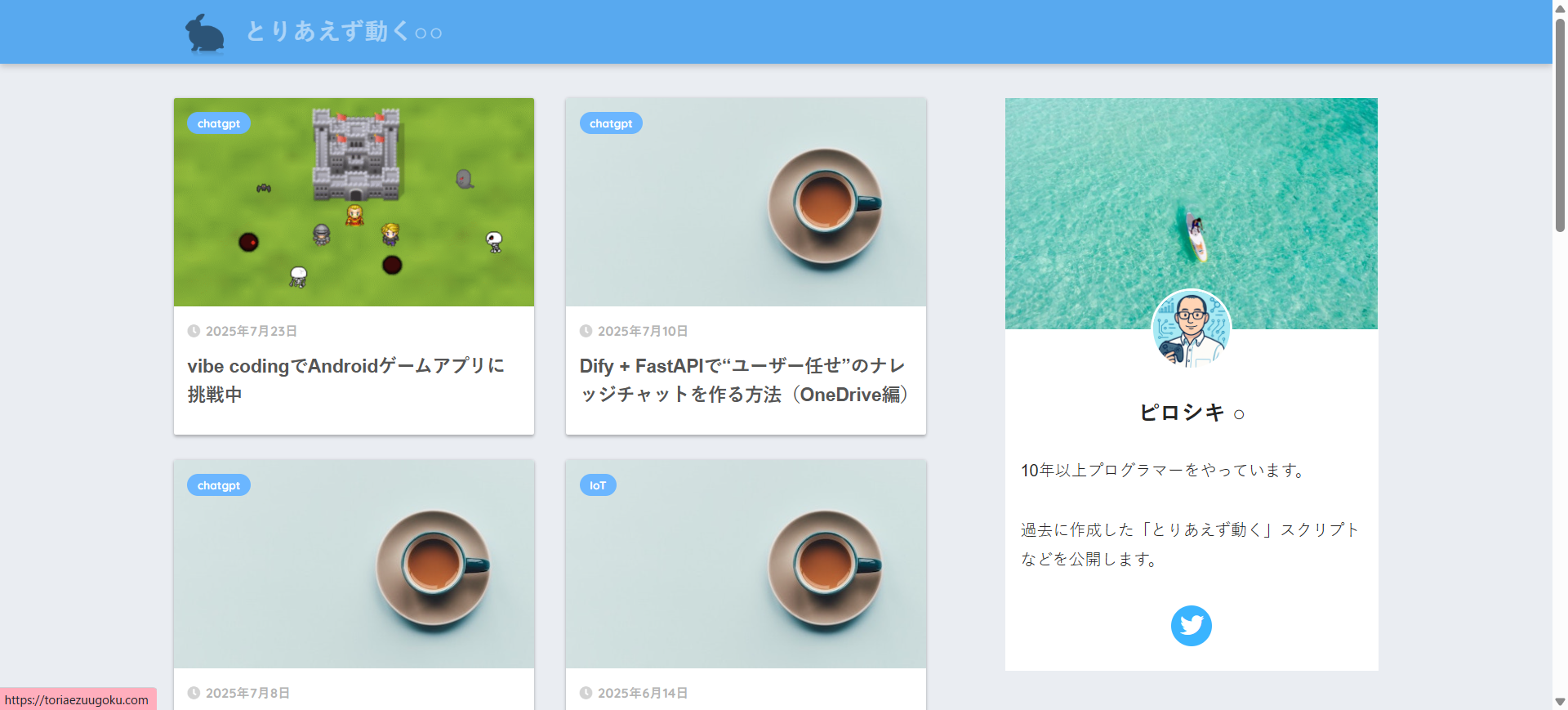Click the clock icon beside 2025年6月14日
The image size is (1568, 710).
[x=586, y=693]
